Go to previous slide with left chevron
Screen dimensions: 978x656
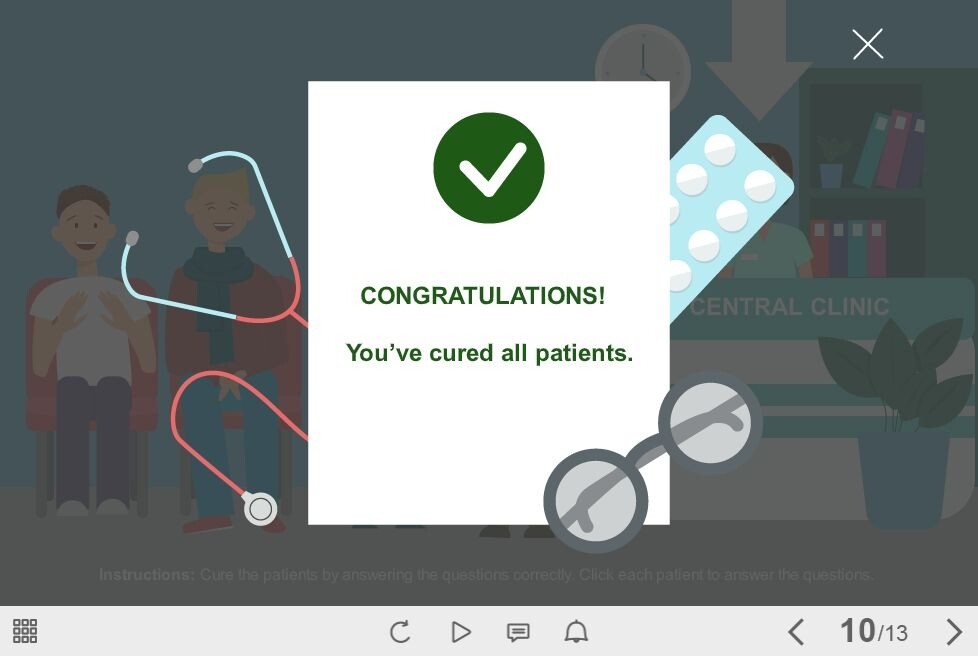[796, 632]
